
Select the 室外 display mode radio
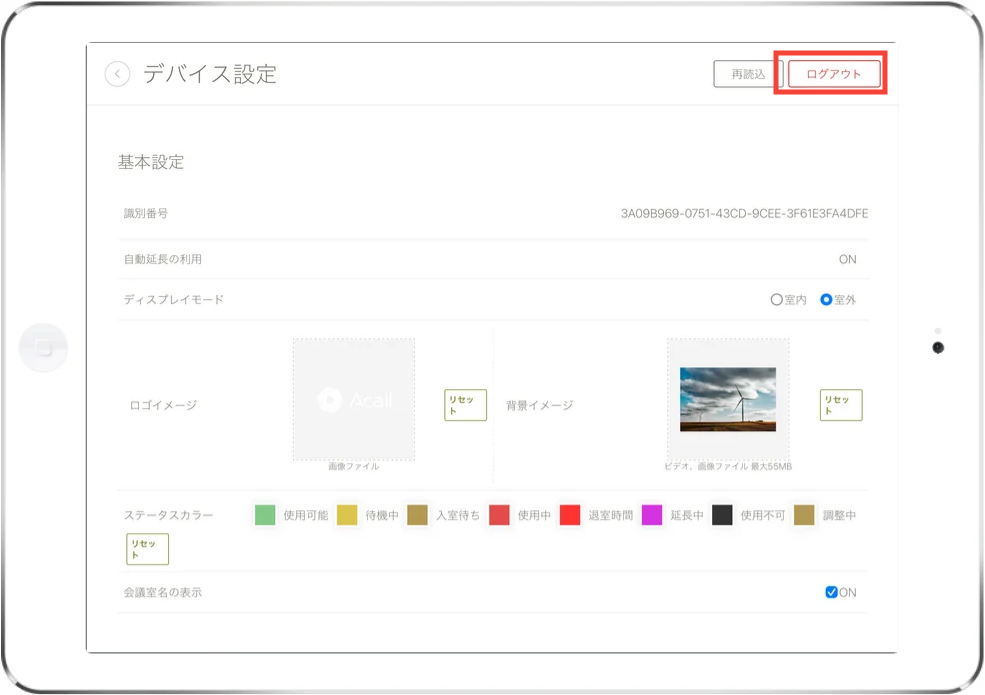pyautogui.click(x=826, y=300)
